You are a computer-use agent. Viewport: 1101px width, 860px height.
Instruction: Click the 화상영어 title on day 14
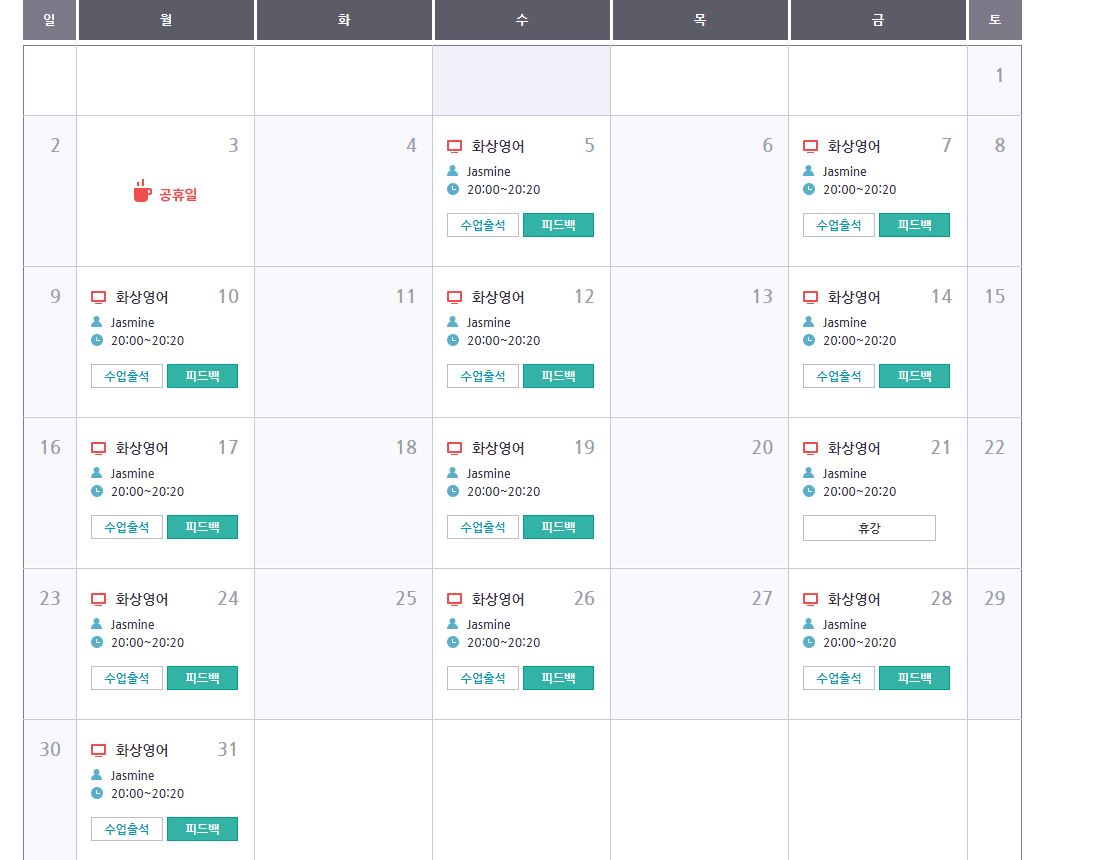point(854,297)
